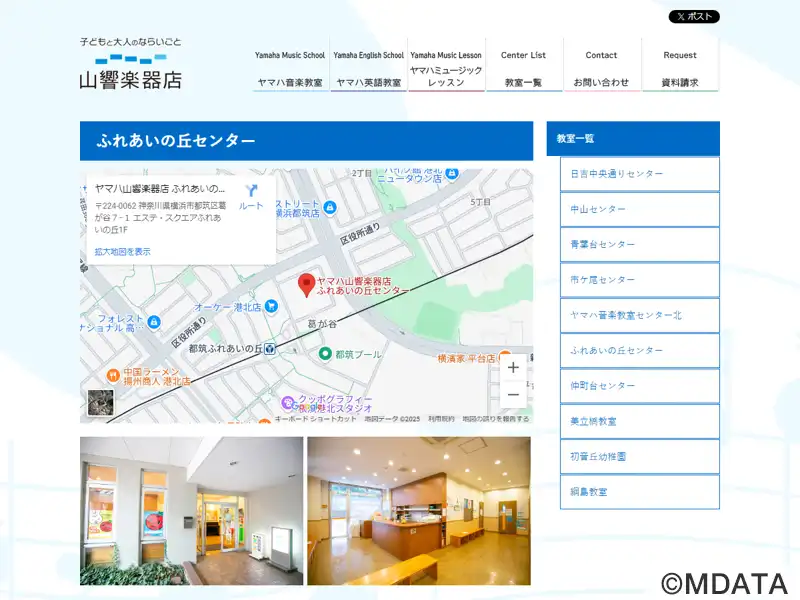Click the building entrance photo
Viewport: 800px width, 600px height.
191,511
